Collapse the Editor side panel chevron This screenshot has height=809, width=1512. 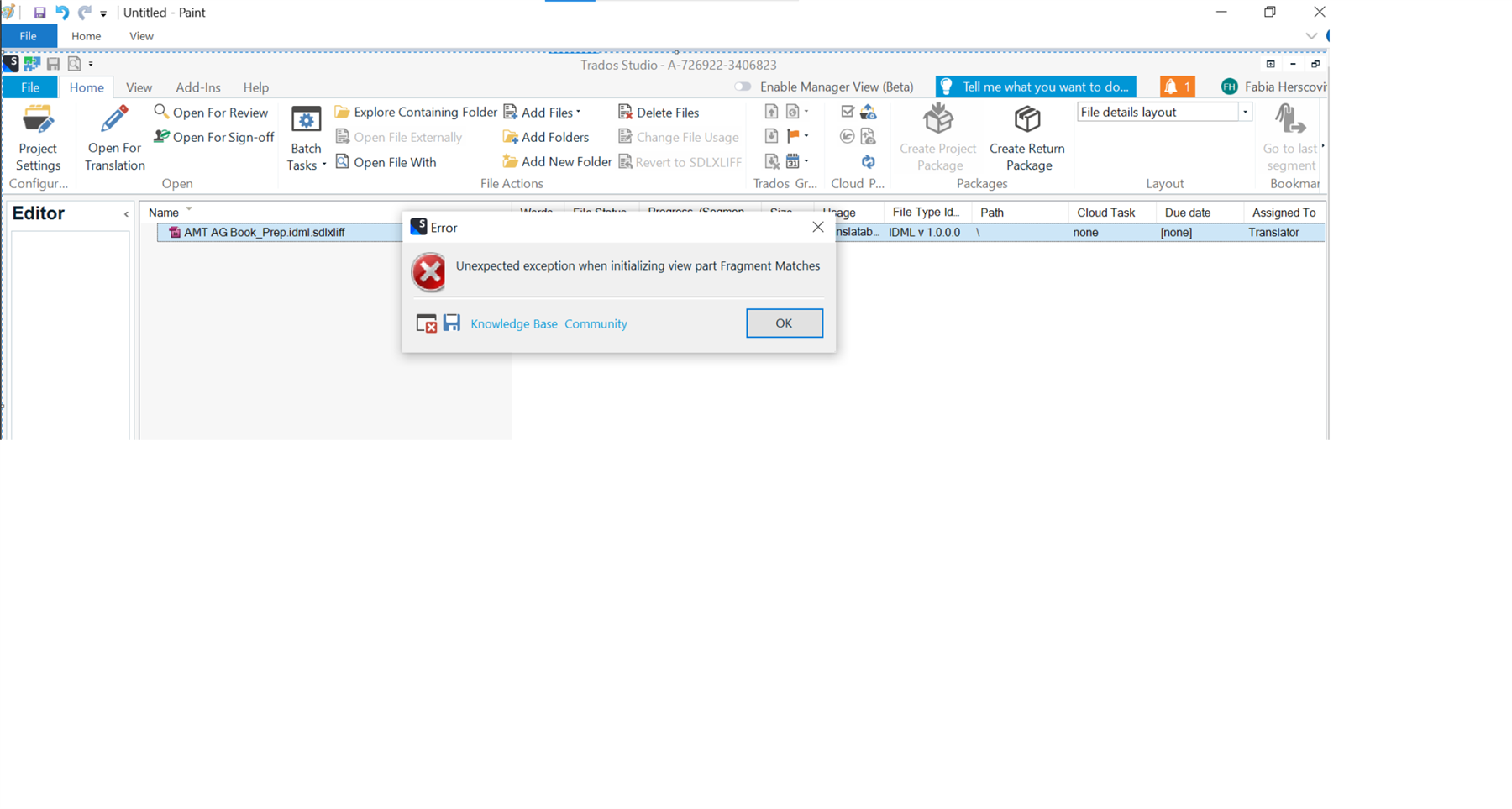click(126, 214)
